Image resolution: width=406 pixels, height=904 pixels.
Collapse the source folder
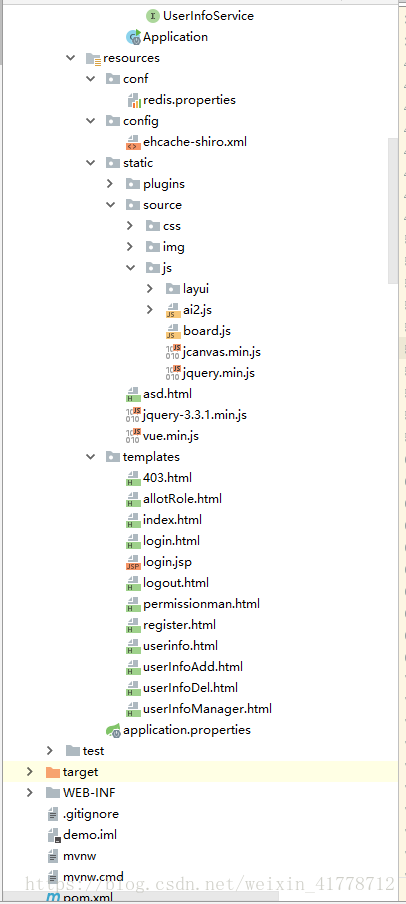111,205
